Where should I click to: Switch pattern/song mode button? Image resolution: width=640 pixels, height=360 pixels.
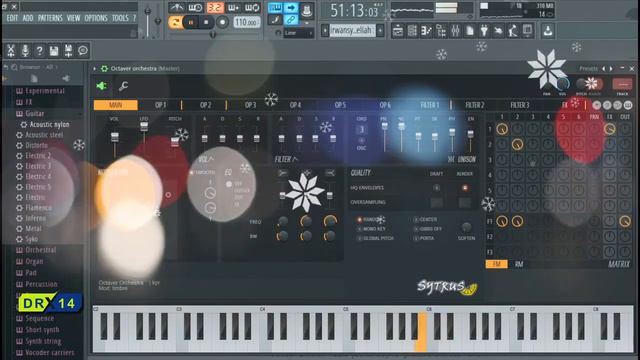[175, 22]
